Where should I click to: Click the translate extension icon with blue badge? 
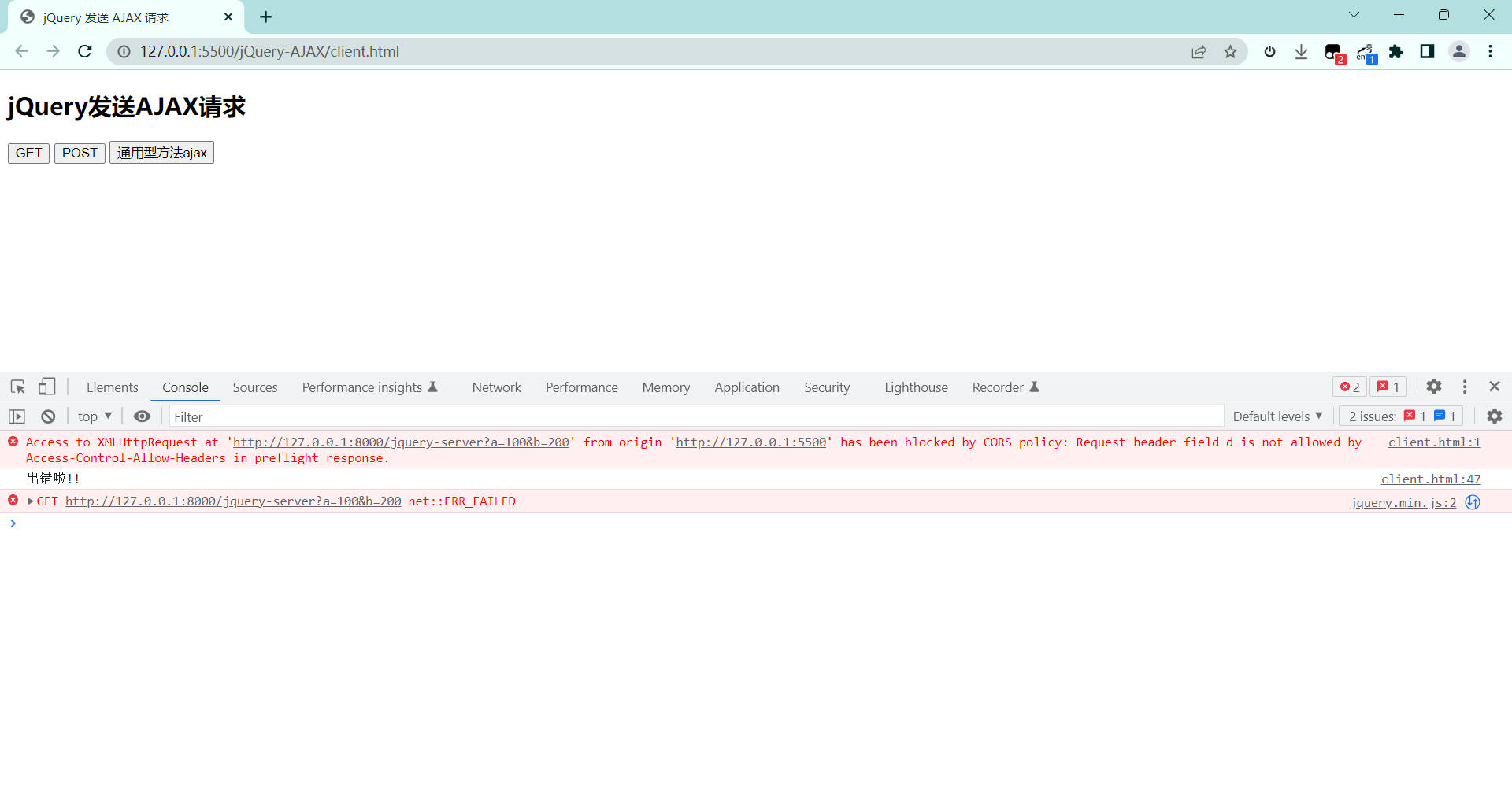(x=1366, y=54)
